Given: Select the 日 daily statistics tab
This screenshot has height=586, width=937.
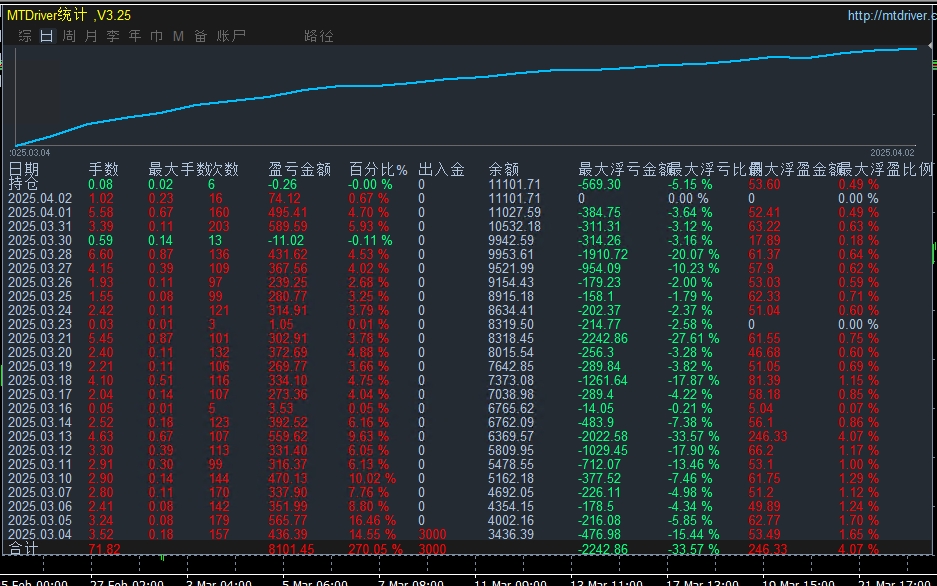Looking at the screenshot, I should (x=47, y=36).
